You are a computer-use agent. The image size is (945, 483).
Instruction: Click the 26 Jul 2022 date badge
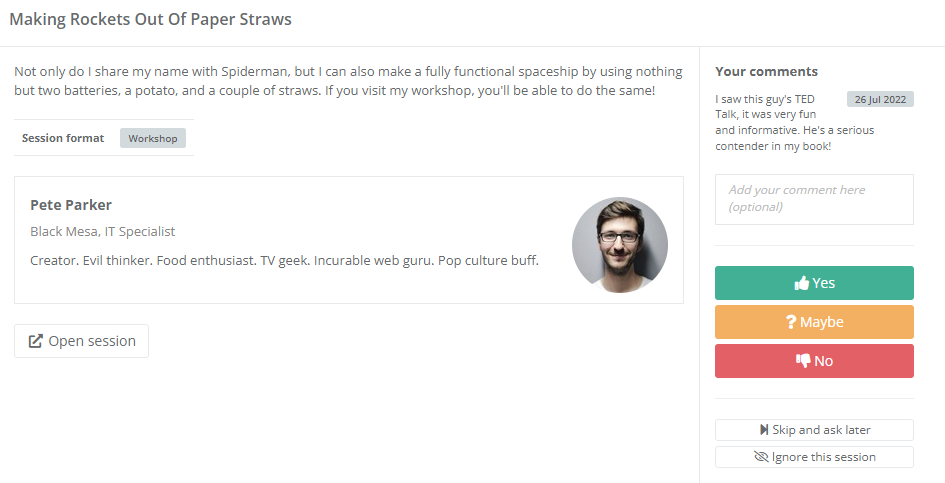tap(880, 99)
